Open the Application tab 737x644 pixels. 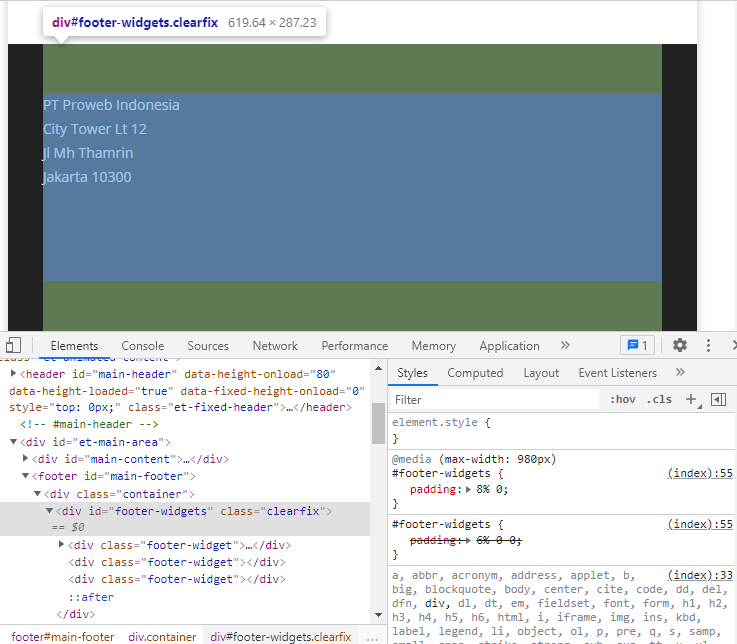point(510,346)
